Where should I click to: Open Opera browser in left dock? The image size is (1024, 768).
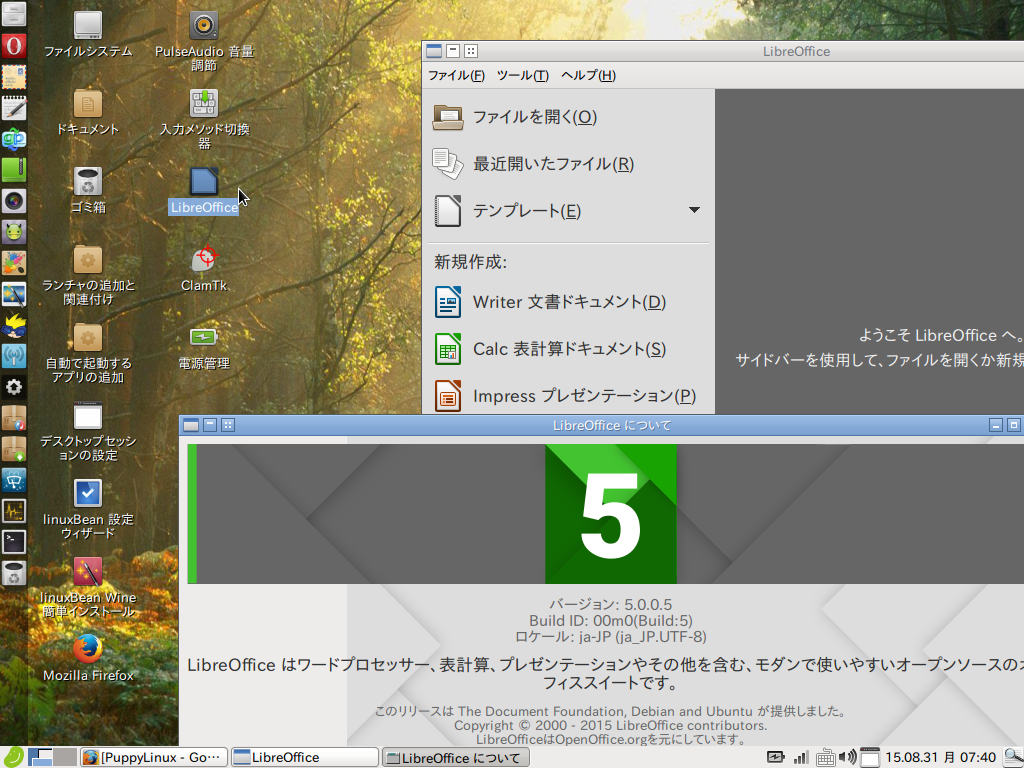pos(14,46)
